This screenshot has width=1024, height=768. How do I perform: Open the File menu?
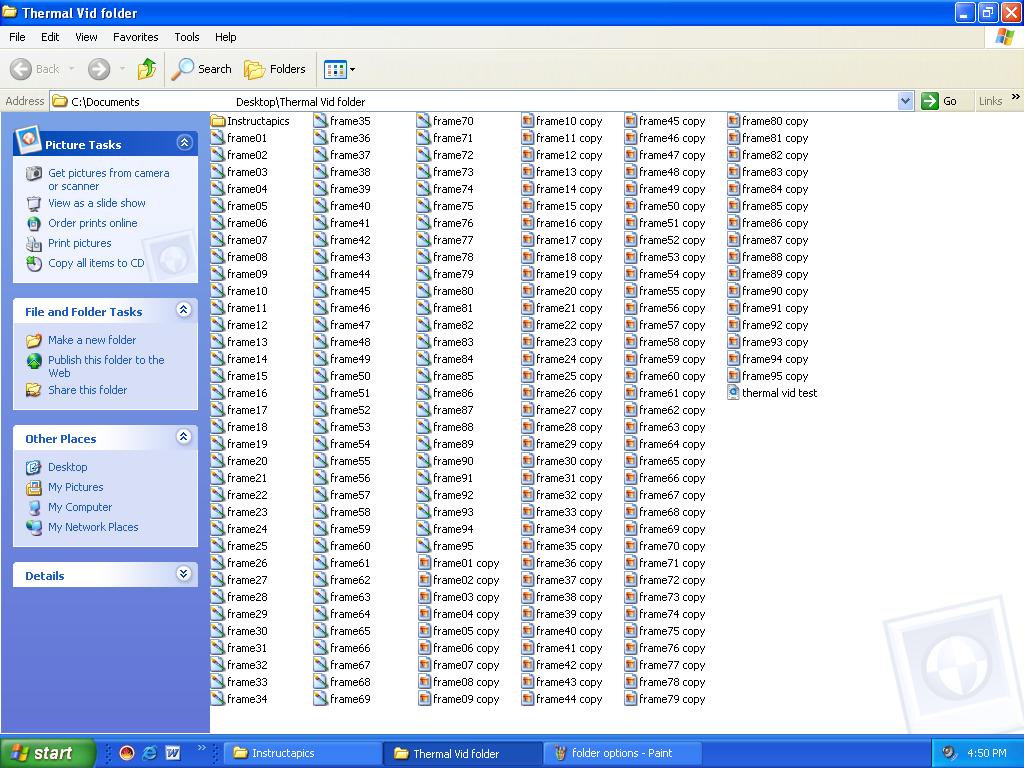pyautogui.click(x=17, y=37)
